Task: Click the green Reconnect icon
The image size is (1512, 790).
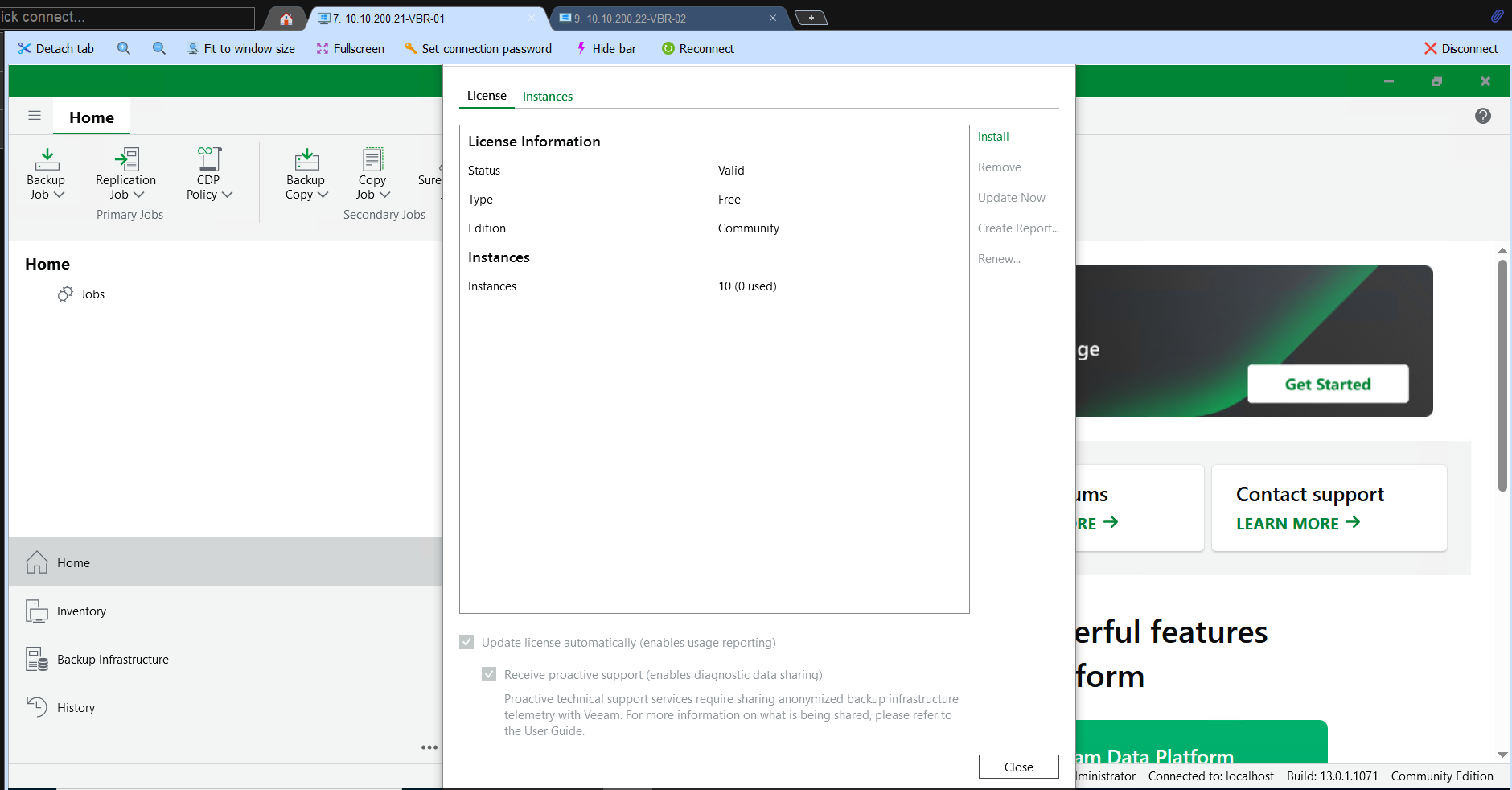Action: coord(668,48)
